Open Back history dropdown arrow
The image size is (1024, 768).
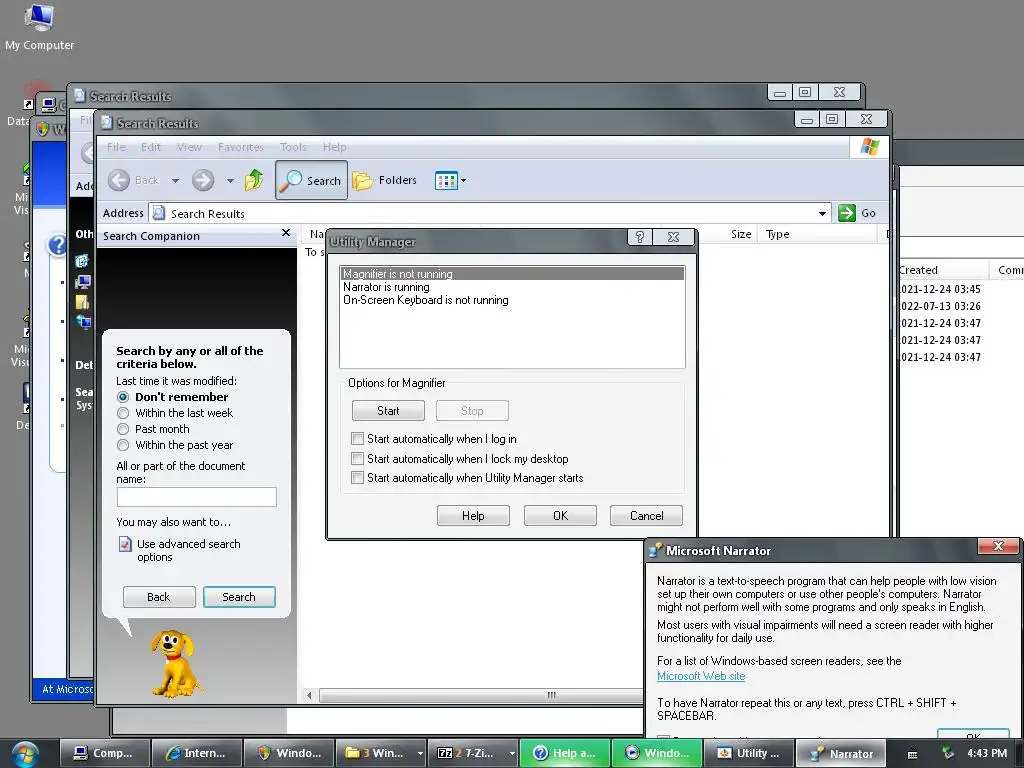tap(175, 180)
